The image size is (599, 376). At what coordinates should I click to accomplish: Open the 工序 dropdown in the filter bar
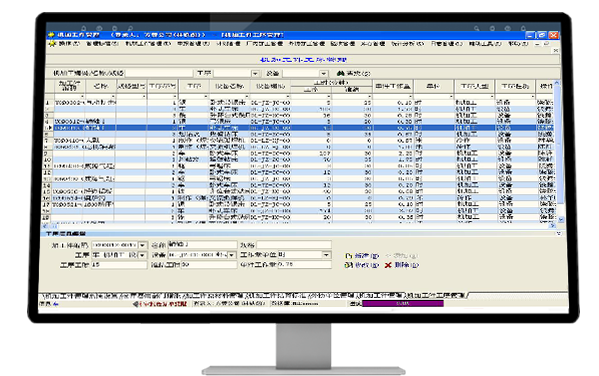[255, 73]
